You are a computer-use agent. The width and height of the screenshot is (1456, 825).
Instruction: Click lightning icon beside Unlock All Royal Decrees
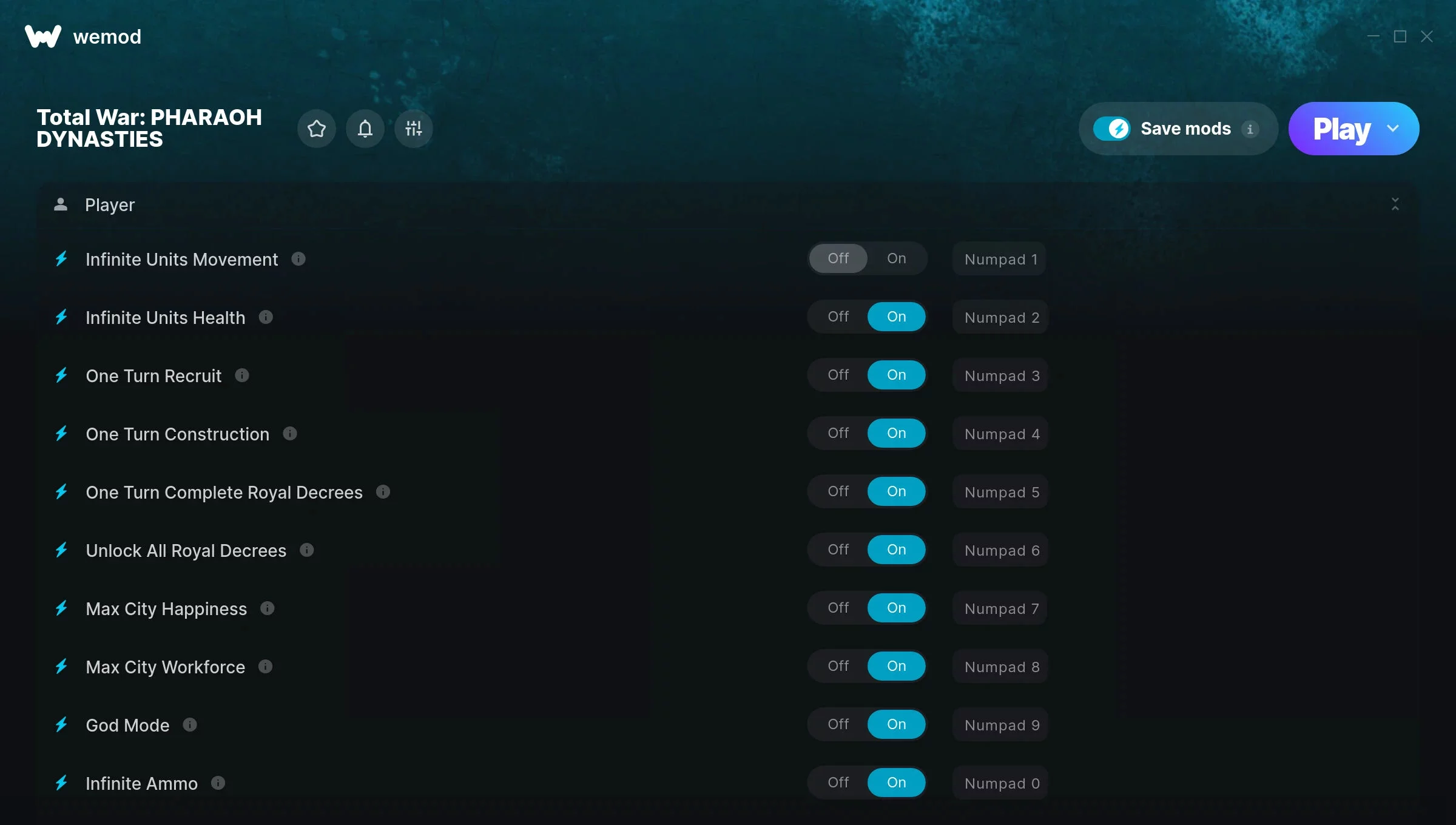click(61, 550)
